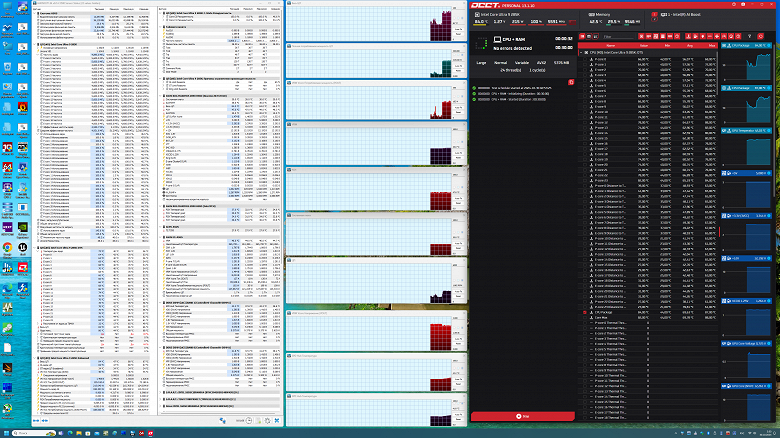780x438 pixels.
Task: Collapse the CPU [#0] Intel Core Ultra group in OCCT
Action: pyautogui.click(x=581, y=52)
